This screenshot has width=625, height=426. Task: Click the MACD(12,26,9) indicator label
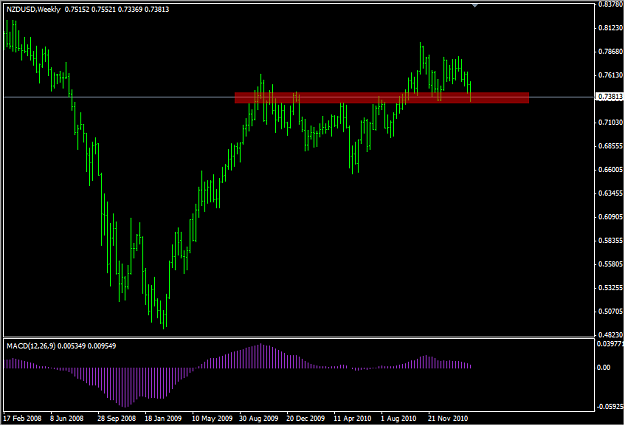coord(31,346)
